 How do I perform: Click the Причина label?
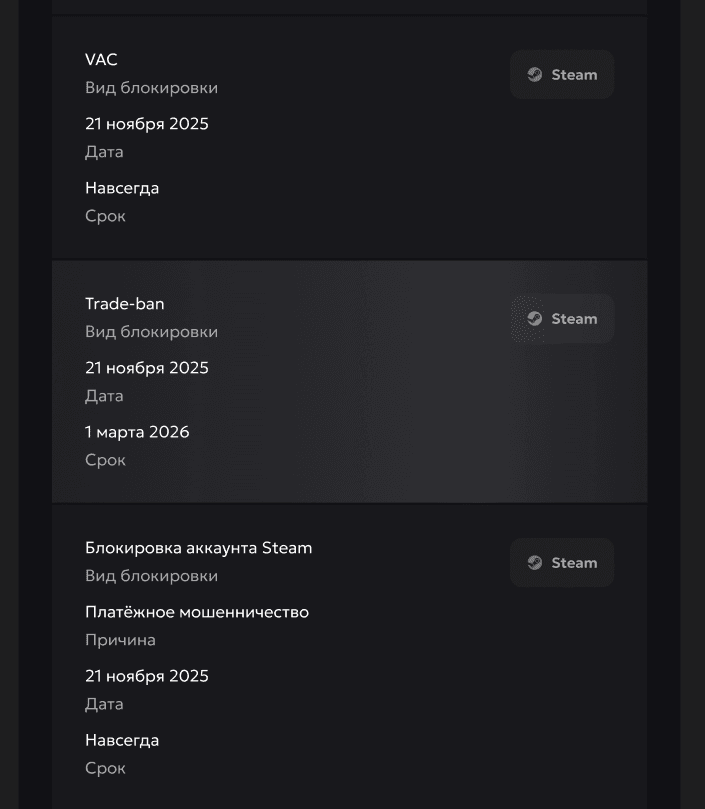pos(120,640)
